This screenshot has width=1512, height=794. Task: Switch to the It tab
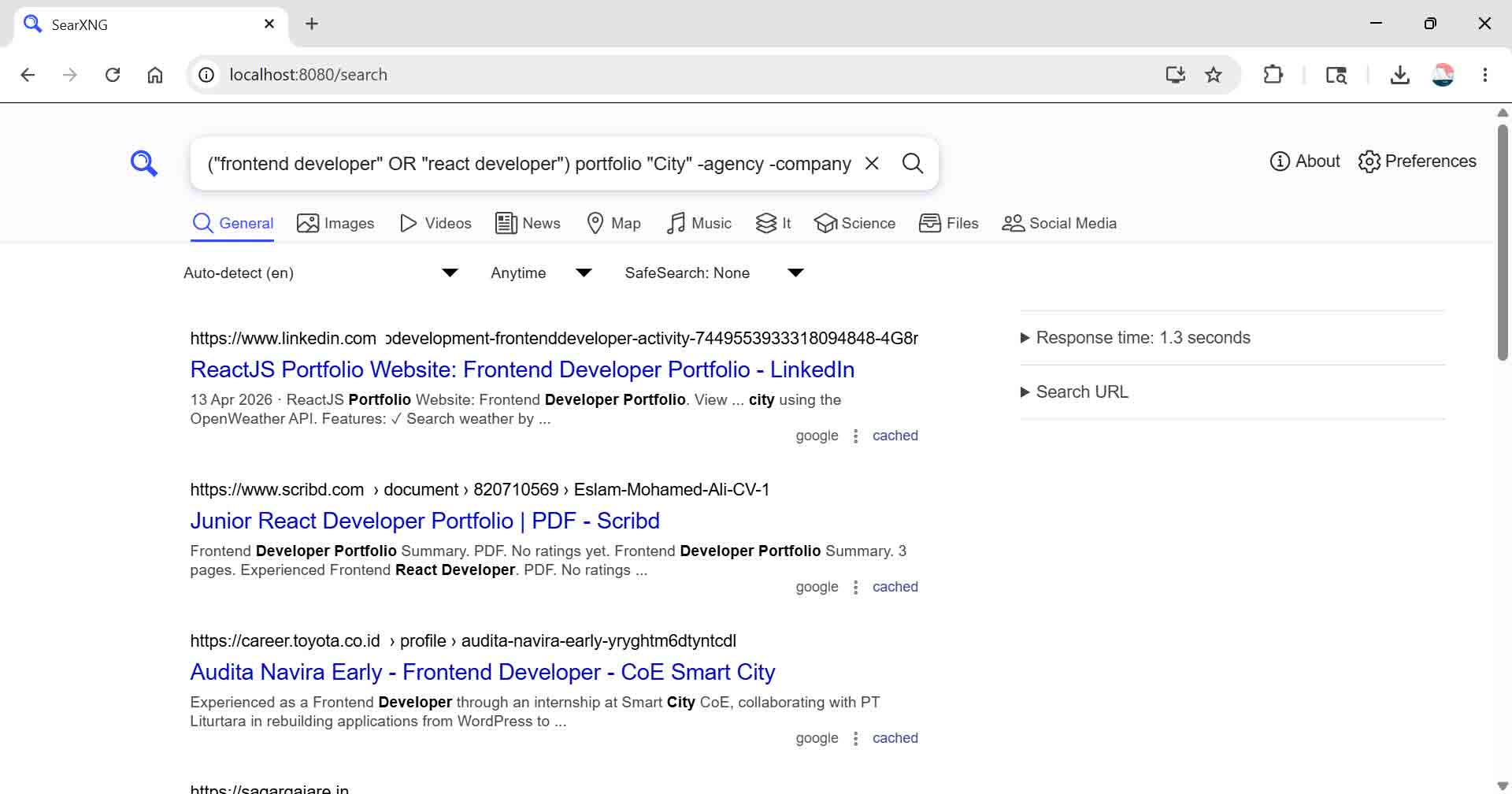[x=773, y=224]
